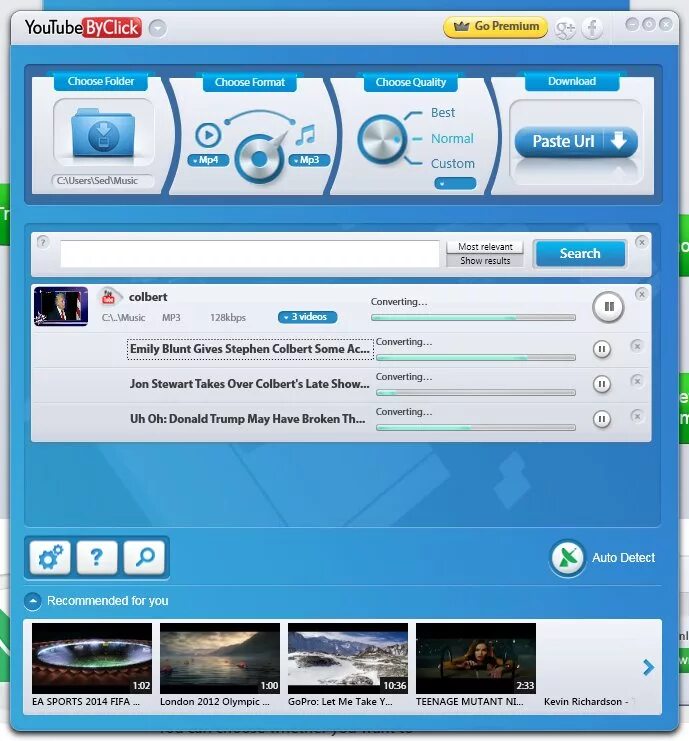This screenshot has height=741, width=689.
Task: Select the Show results option
Action: 485,261
